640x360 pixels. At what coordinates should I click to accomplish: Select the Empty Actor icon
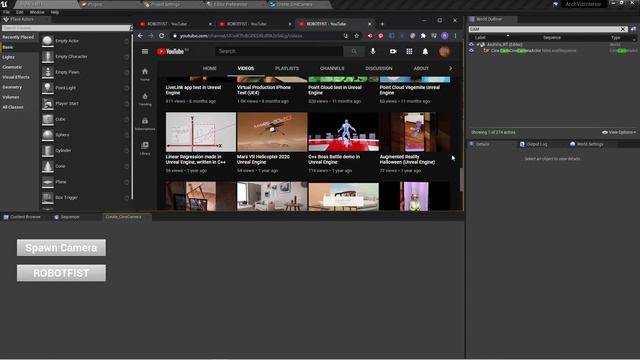(48, 41)
